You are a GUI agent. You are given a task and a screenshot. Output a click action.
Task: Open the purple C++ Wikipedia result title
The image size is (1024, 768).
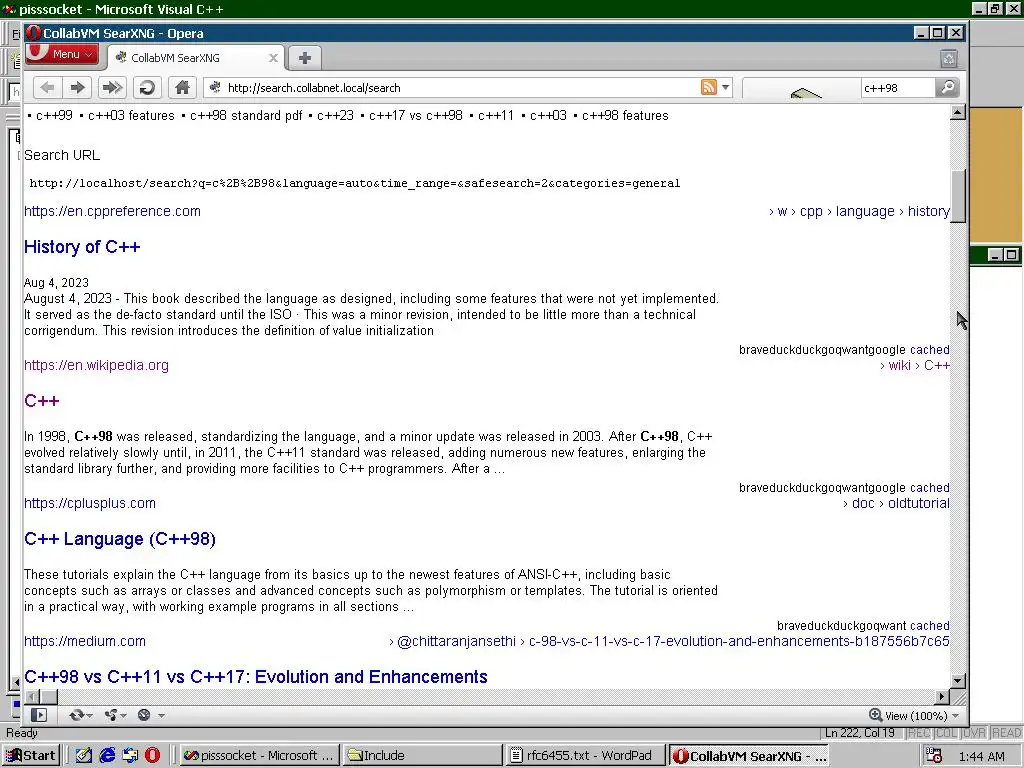(42, 400)
